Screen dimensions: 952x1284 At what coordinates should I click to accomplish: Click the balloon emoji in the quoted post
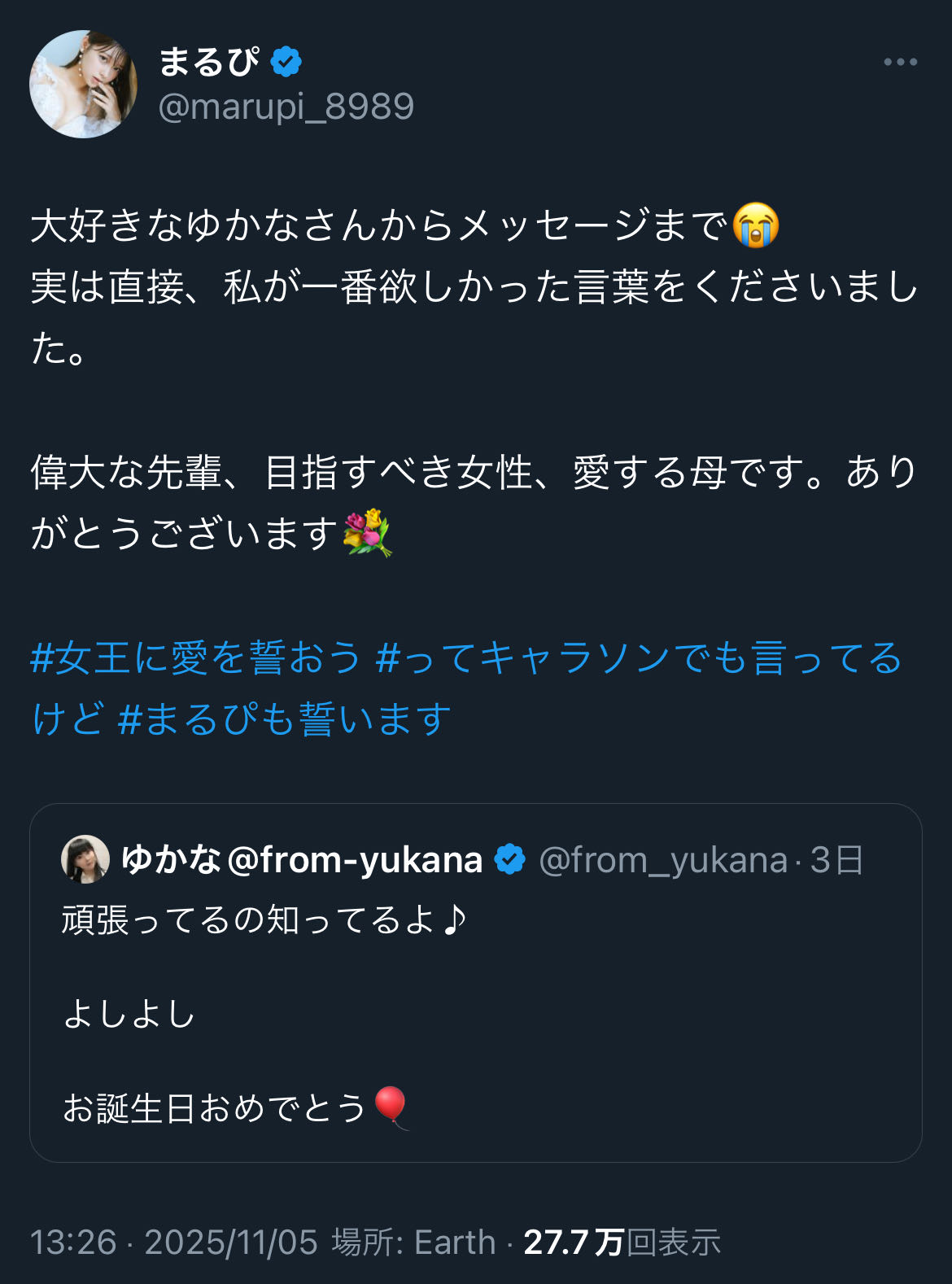(391, 1107)
